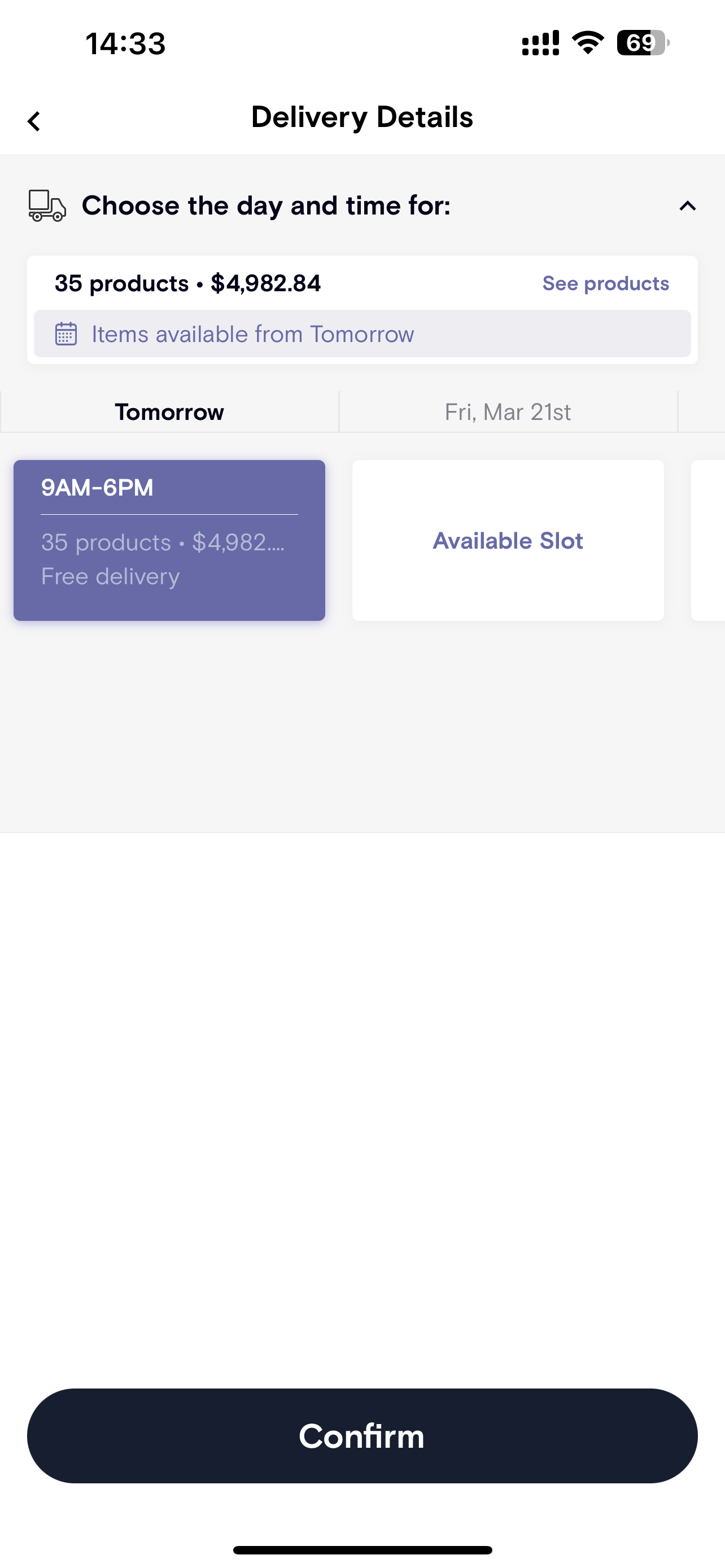Tap the cellular signal bars icon
The width and height of the screenshot is (725, 1568).
pos(540,43)
